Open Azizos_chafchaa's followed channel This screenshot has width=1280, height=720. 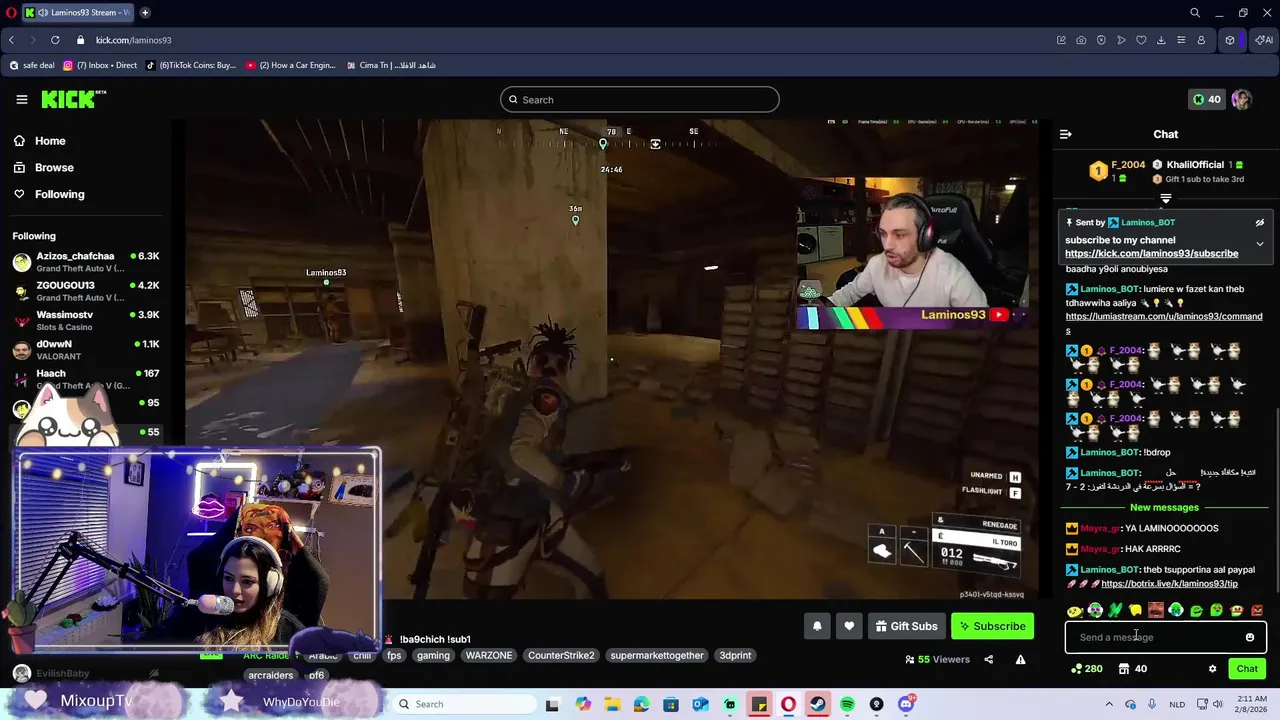(x=86, y=262)
